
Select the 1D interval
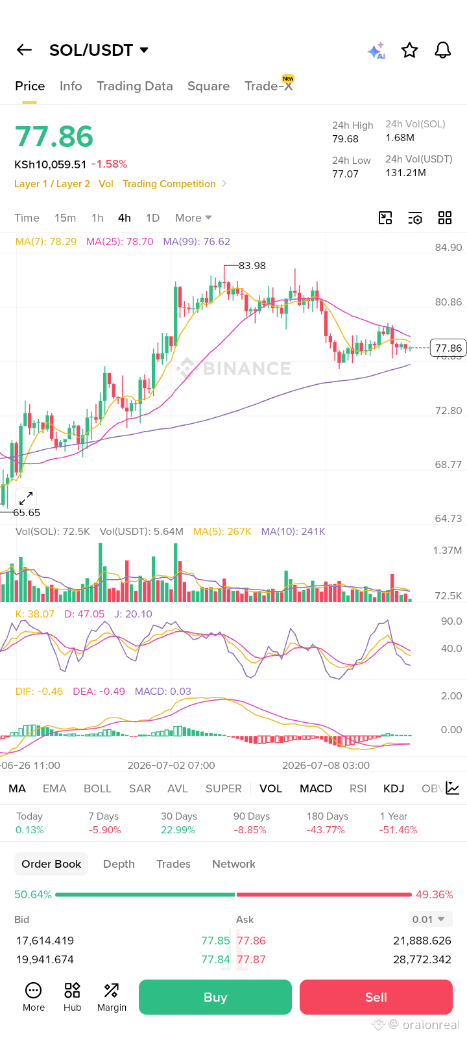(x=153, y=218)
